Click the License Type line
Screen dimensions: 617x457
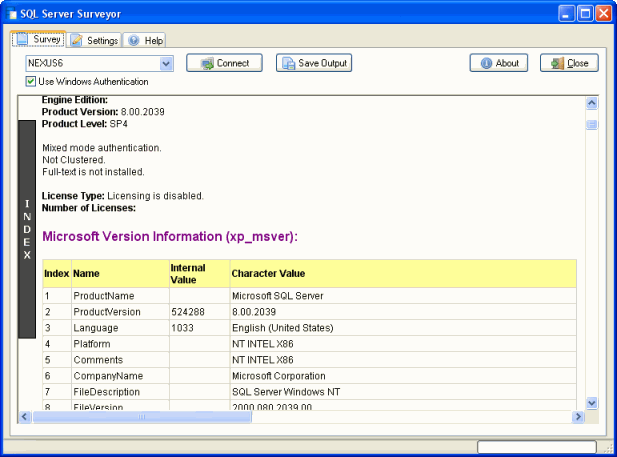click(x=123, y=196)
